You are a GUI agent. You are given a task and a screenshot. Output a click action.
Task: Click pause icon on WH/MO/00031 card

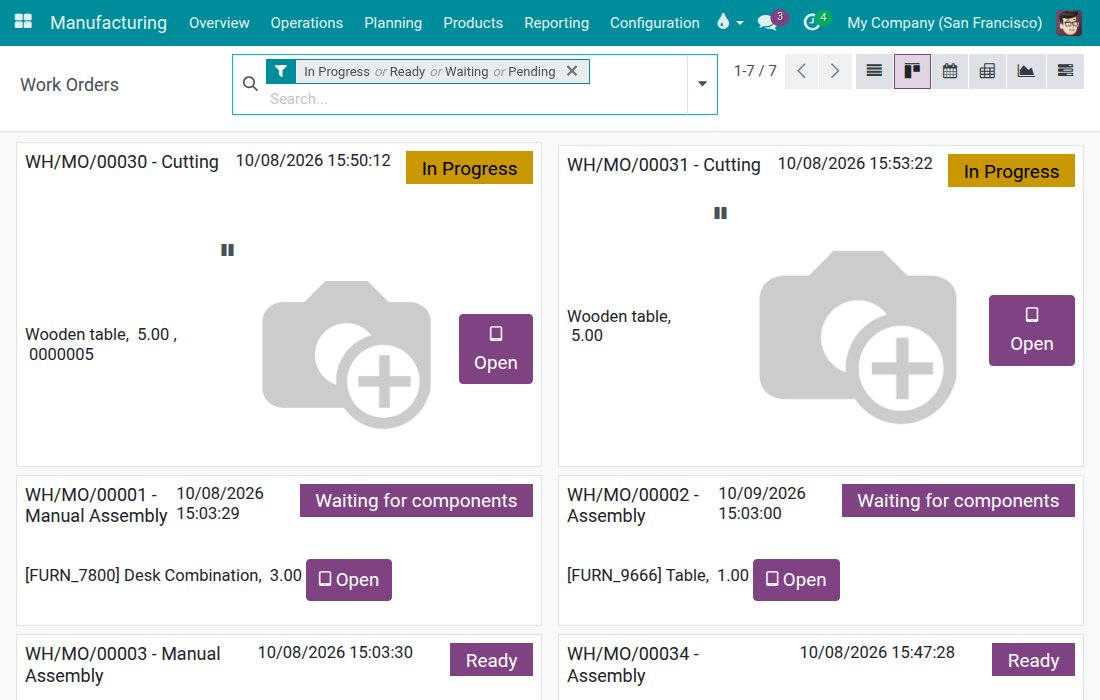(x=720, y=213)
